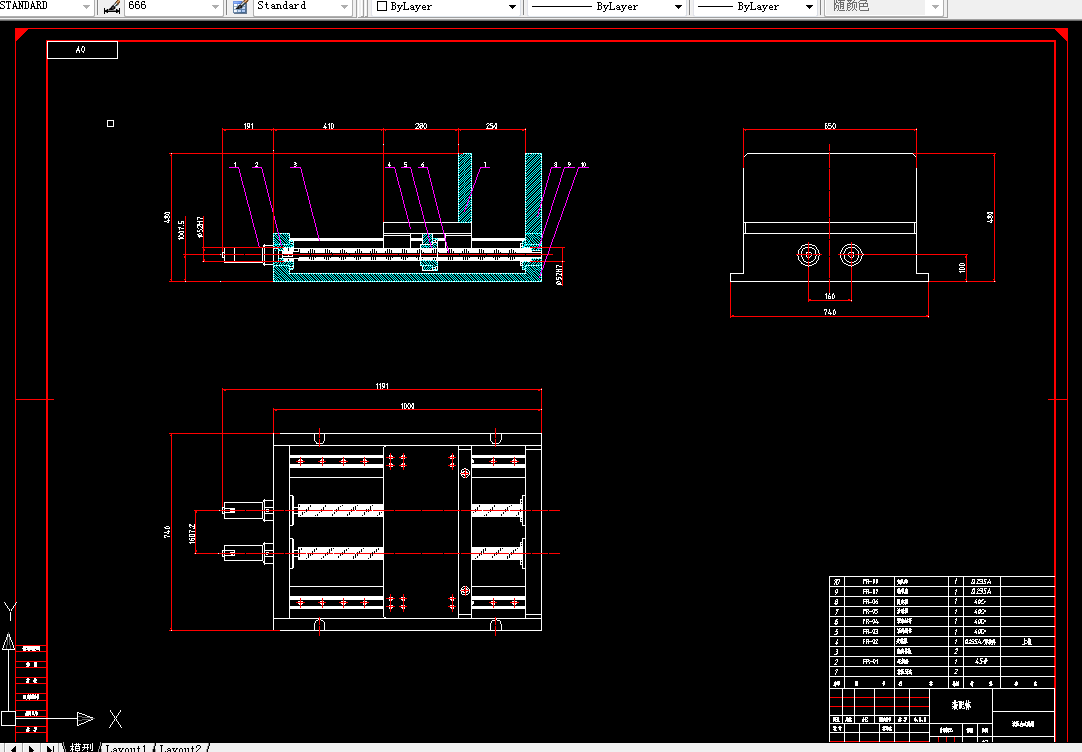This screenshot has height=752, width=1082.
Task: Select the 410 dimension in front view
Action: pos(328,126)
